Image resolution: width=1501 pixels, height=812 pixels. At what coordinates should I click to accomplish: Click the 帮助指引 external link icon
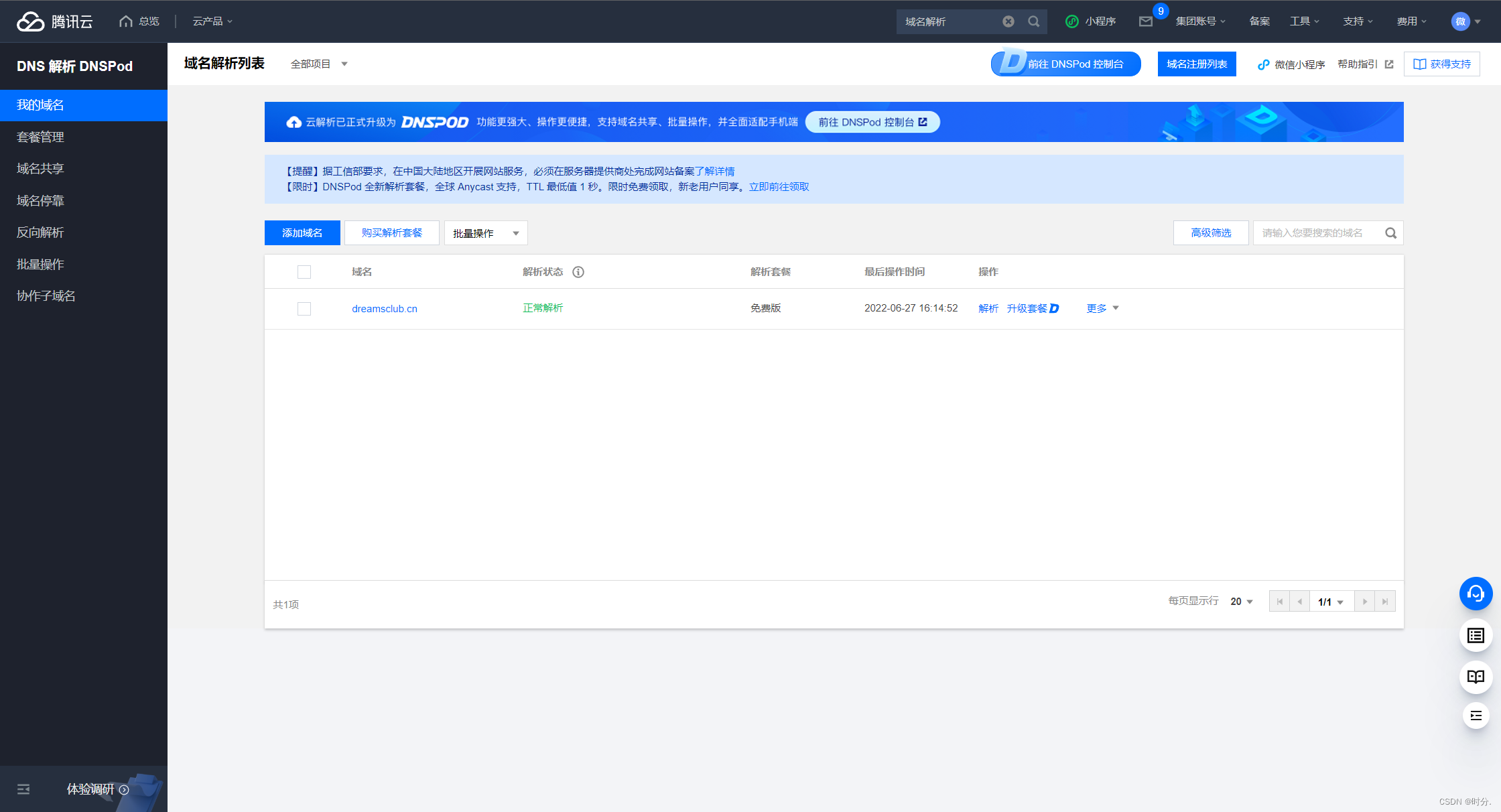[1389, 64]
